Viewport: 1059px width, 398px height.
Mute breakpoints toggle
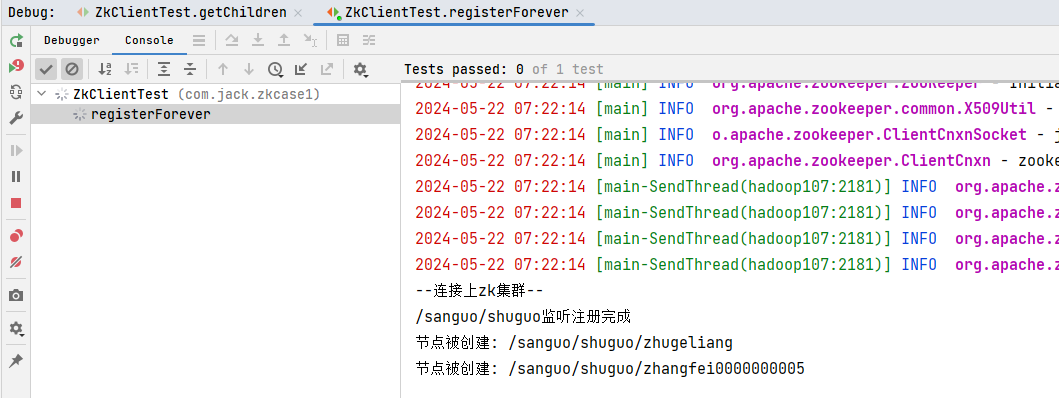point(16,262)
